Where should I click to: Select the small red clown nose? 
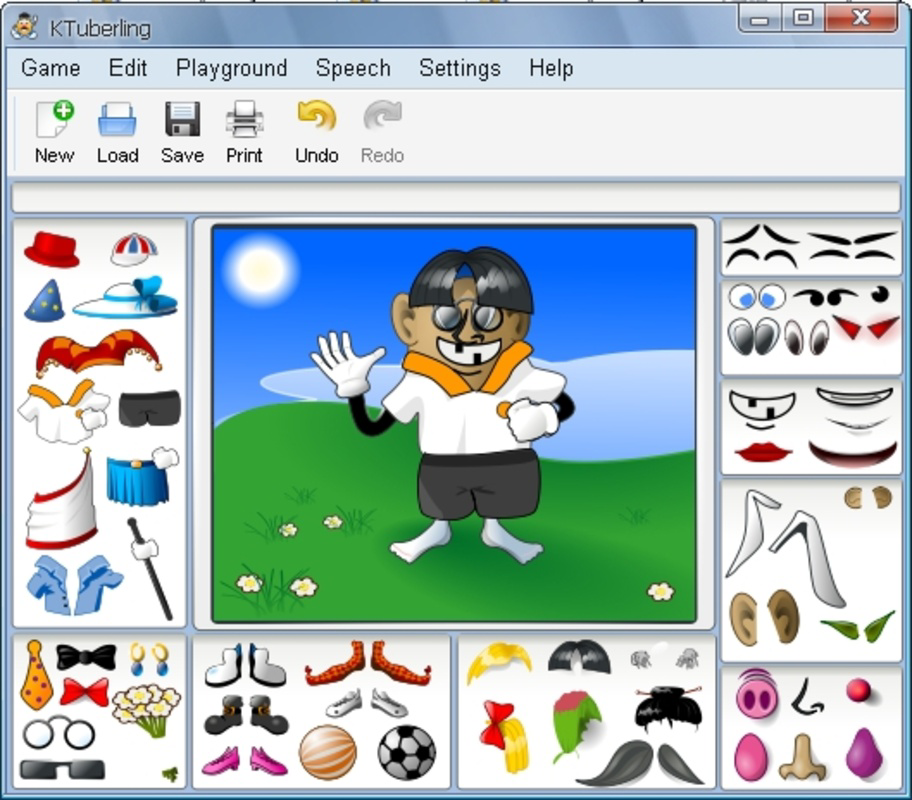pos(858,691)
